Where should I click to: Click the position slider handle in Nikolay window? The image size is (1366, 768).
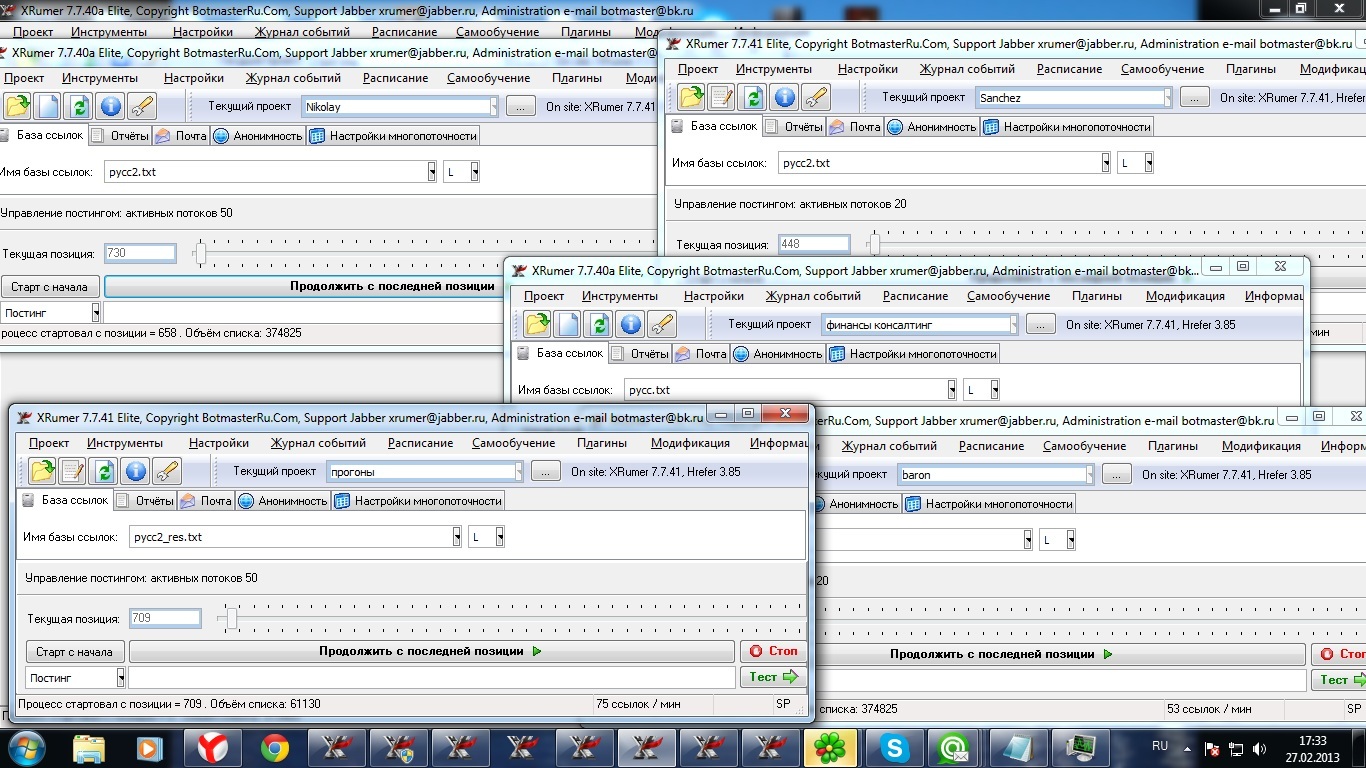(200, 254)
